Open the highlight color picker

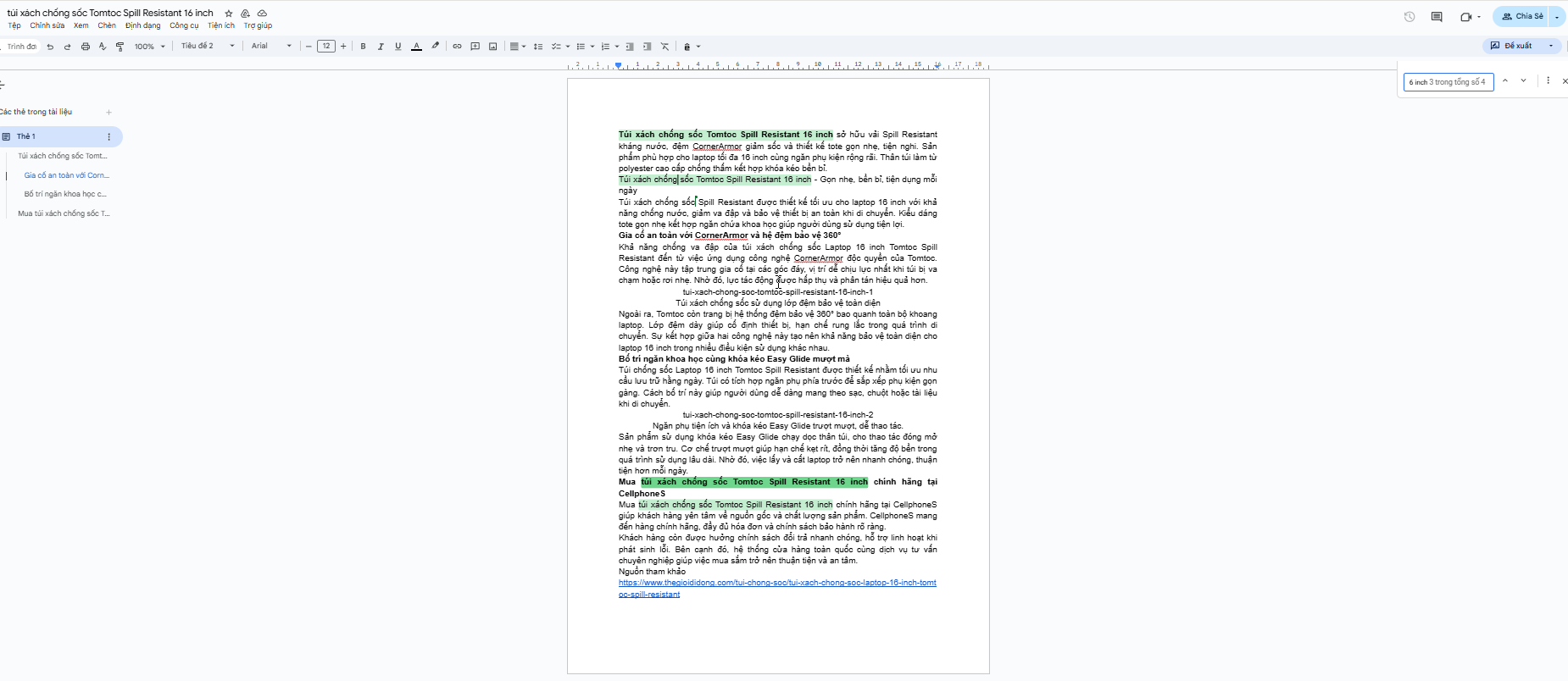(436, 47)
